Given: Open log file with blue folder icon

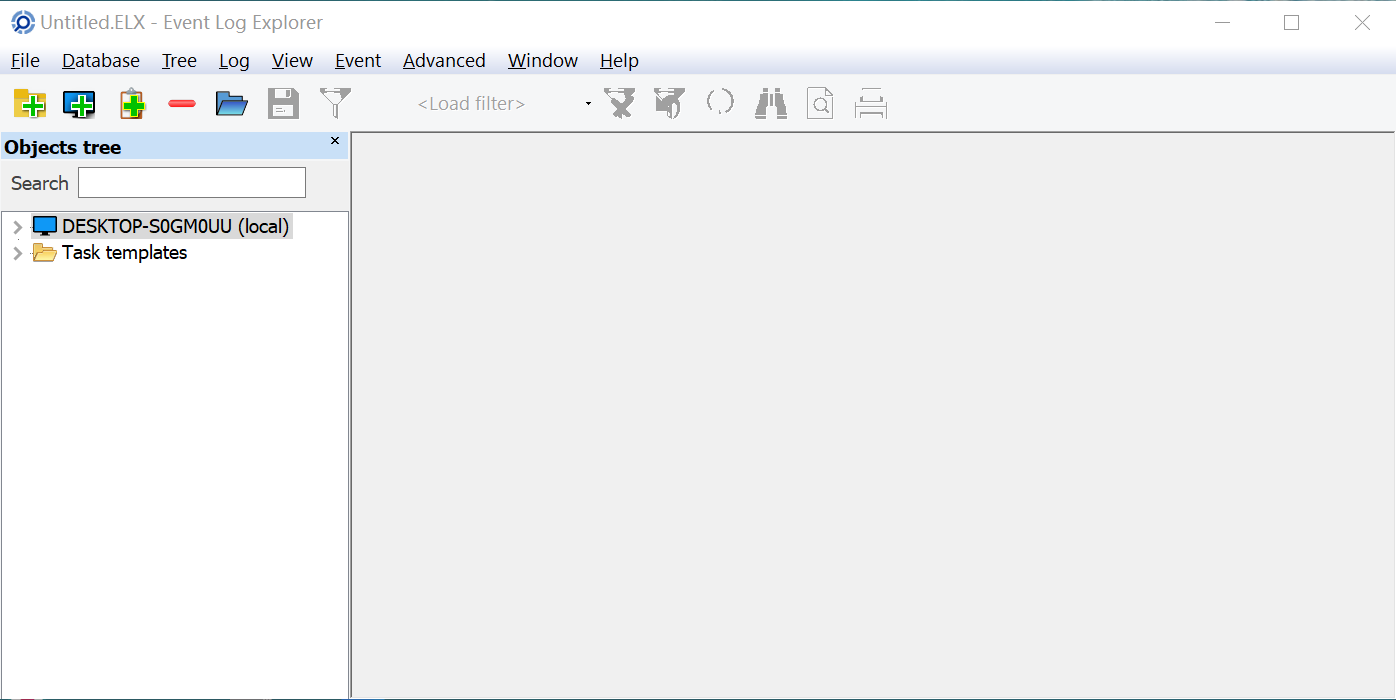Looking at the screenshot, I should (232, 104).
